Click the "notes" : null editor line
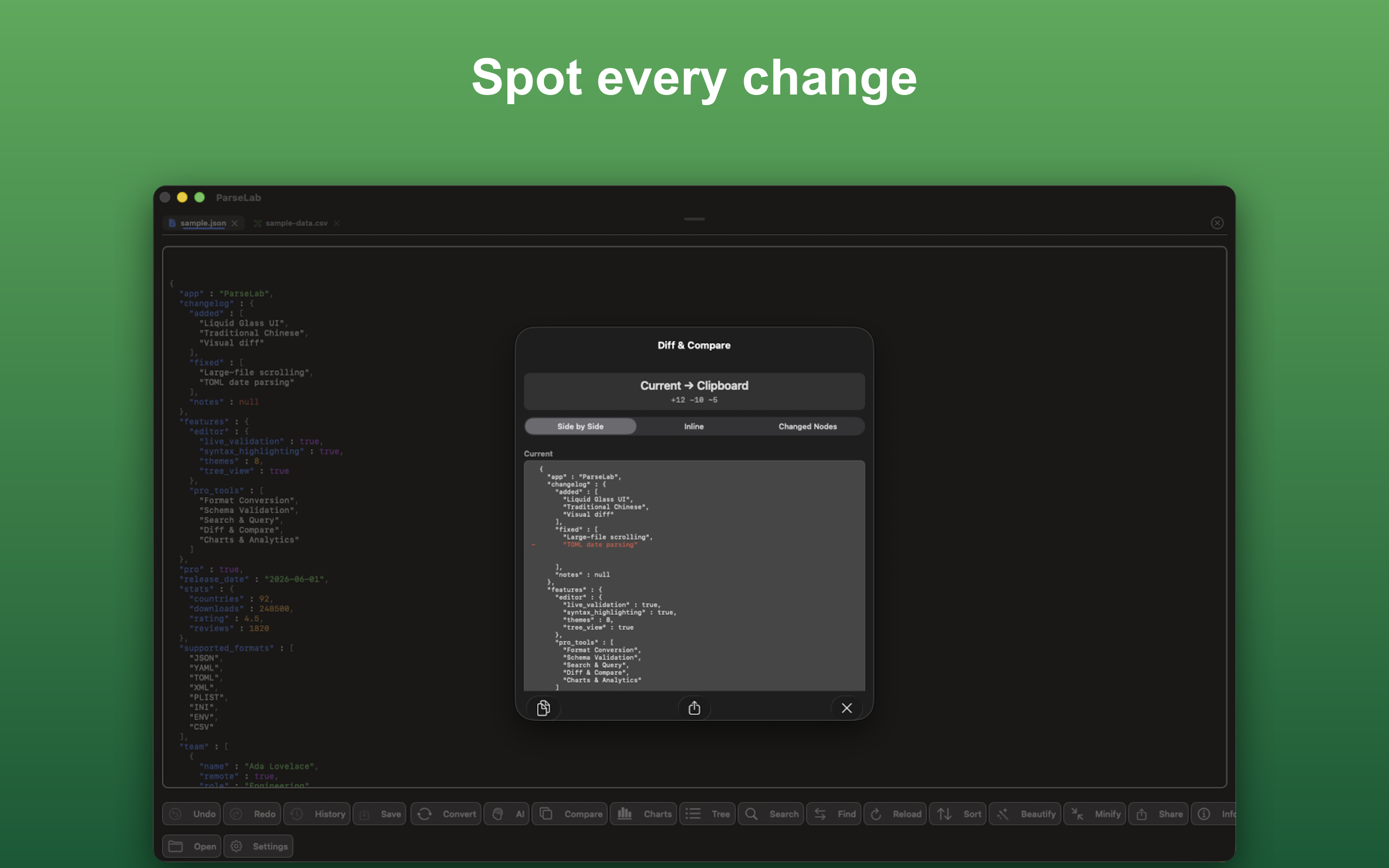Image resolution: width=1389 pixels, height=868 pixels. [x=224, y=402]
